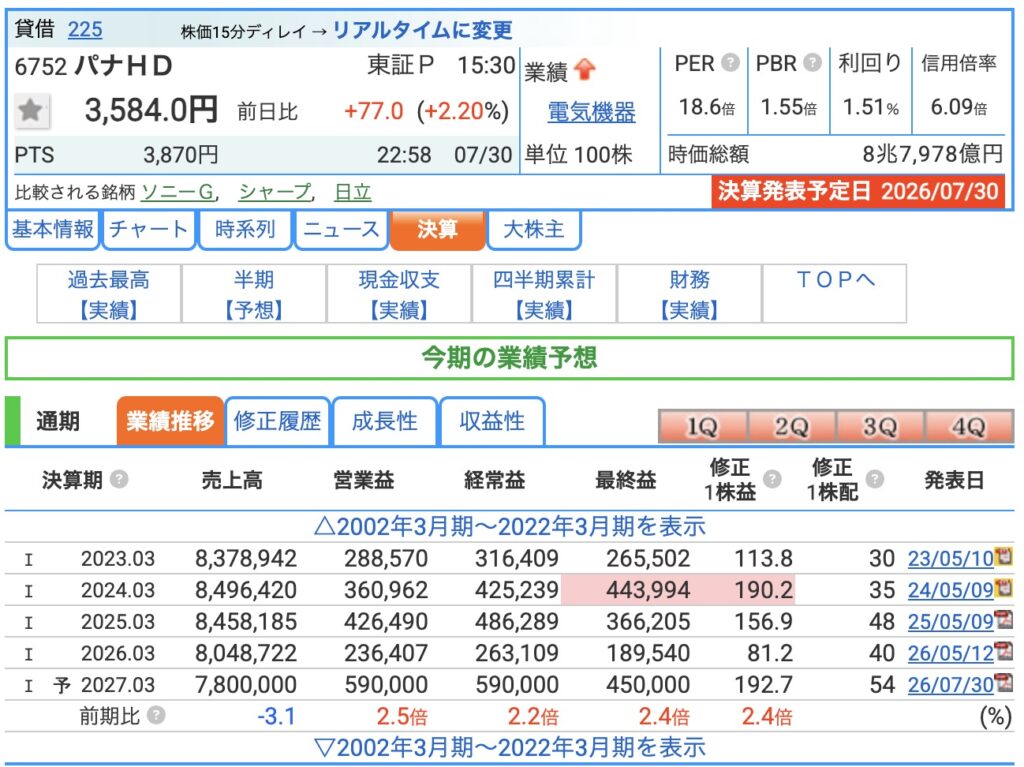Screen dimensions: 1024x767
Task: Open PDF icon next to 26/05/12
Action: pyautogui.click(x=1004, y=650)
